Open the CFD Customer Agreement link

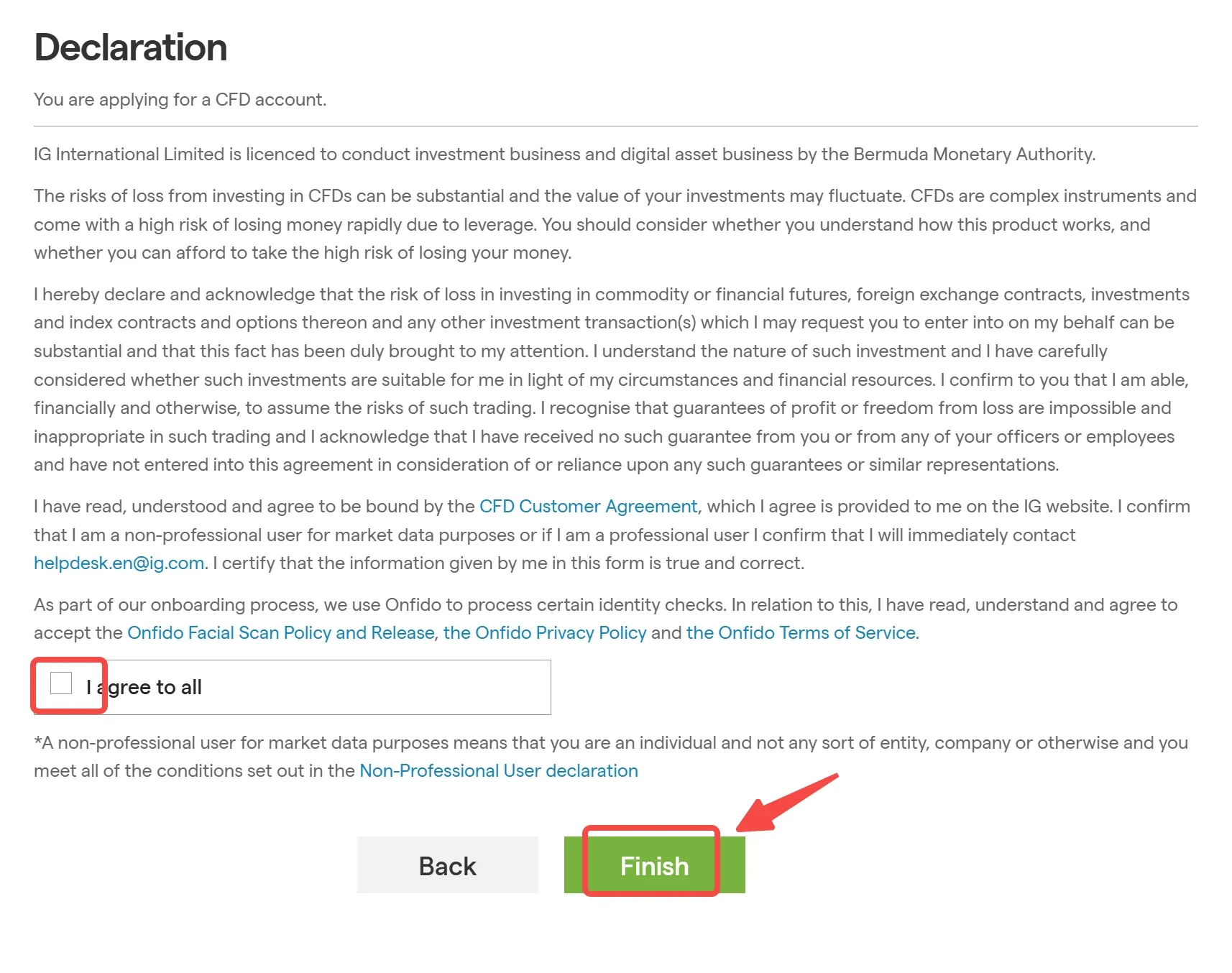pyautogui.click(x=588, y=507)
